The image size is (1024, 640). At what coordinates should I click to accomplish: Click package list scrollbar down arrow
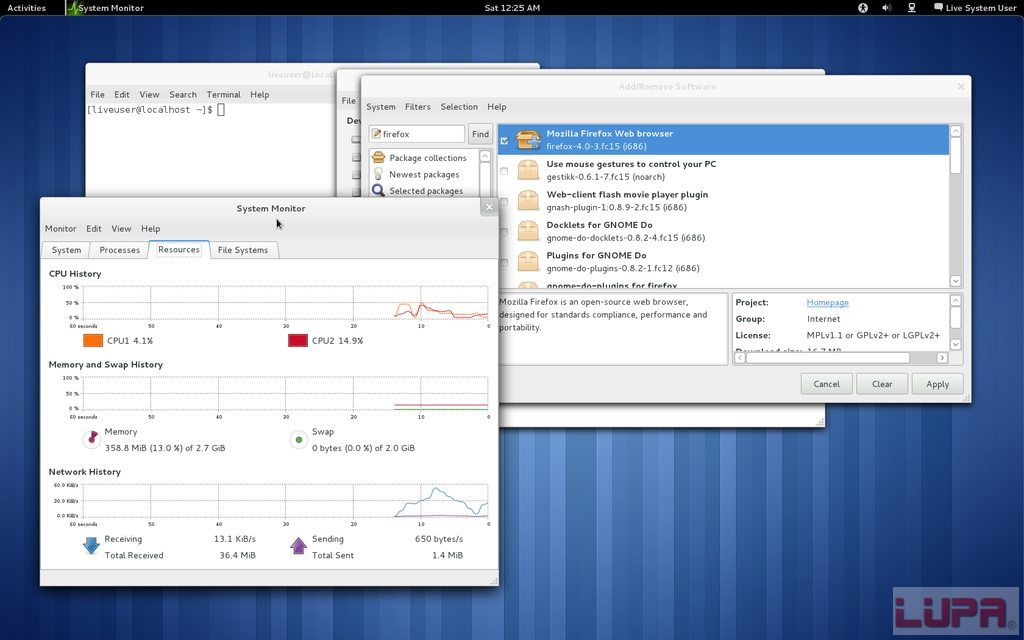pos(955,281)
